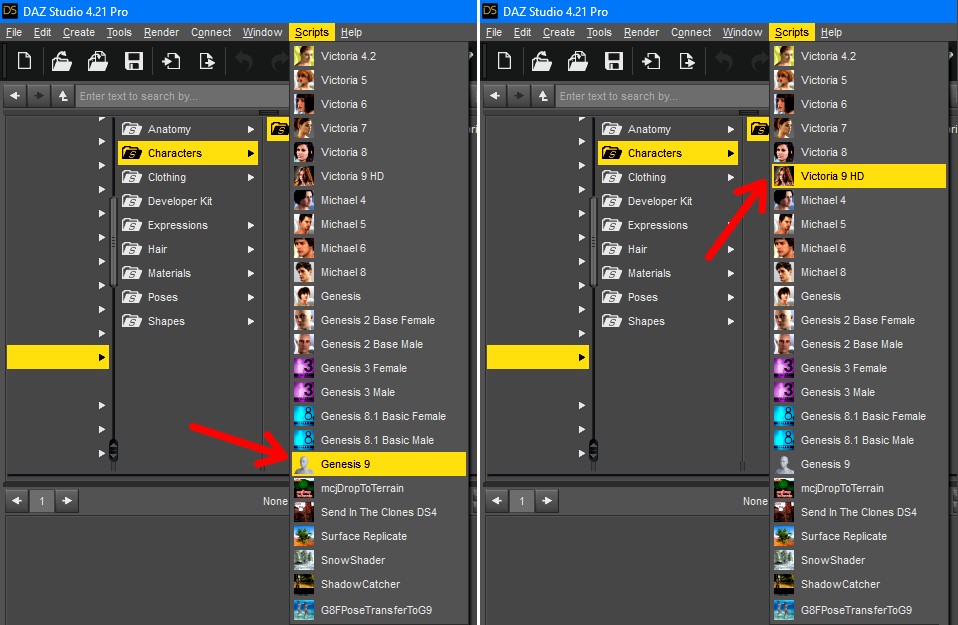Go up one level icon in left window browser
This screenshot has height=625, width=958.
pos(63,96)
